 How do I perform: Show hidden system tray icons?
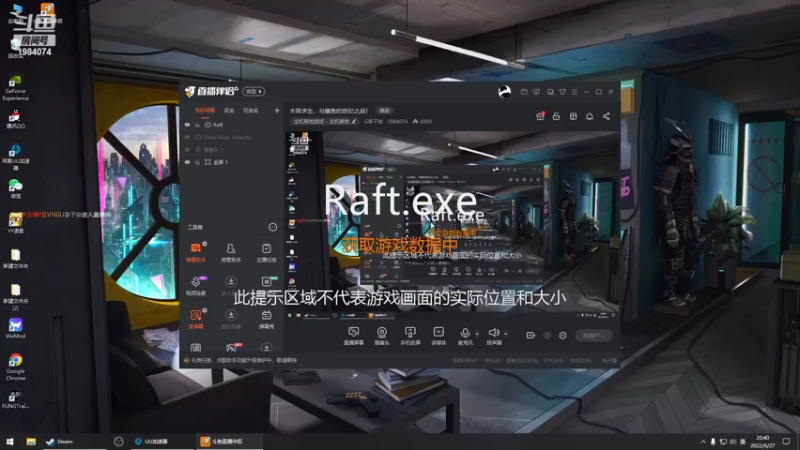pos(703,442)
